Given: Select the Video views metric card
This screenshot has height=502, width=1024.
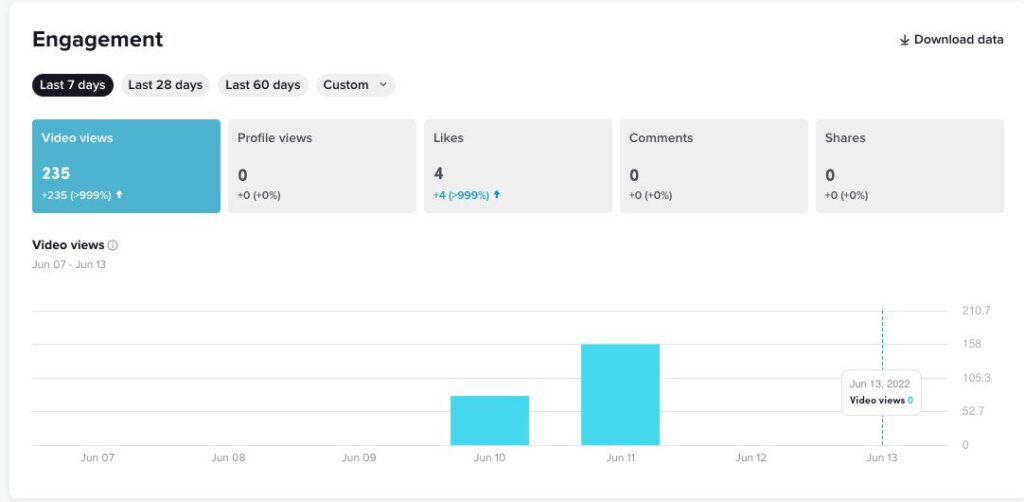Looking at the screenshot, I should point(126,166).
